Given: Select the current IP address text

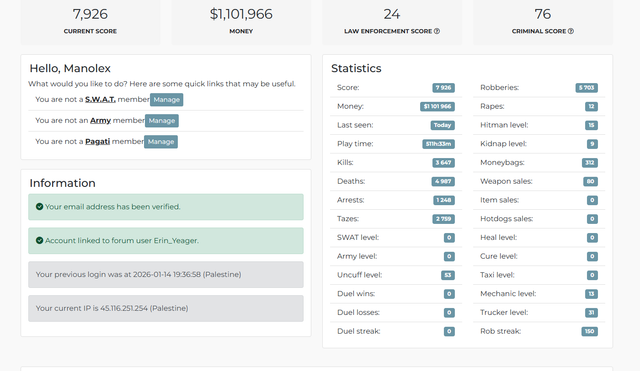Looking at the screenshot, I should (x=112, y=308).
